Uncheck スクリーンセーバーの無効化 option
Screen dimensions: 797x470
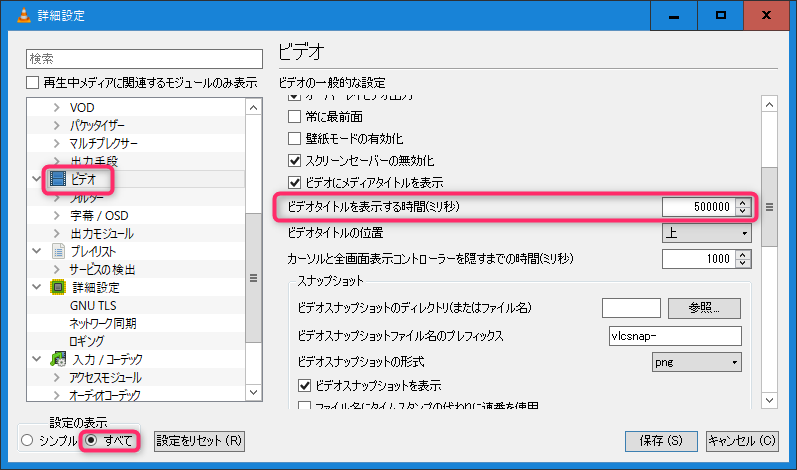click(294, 160)
